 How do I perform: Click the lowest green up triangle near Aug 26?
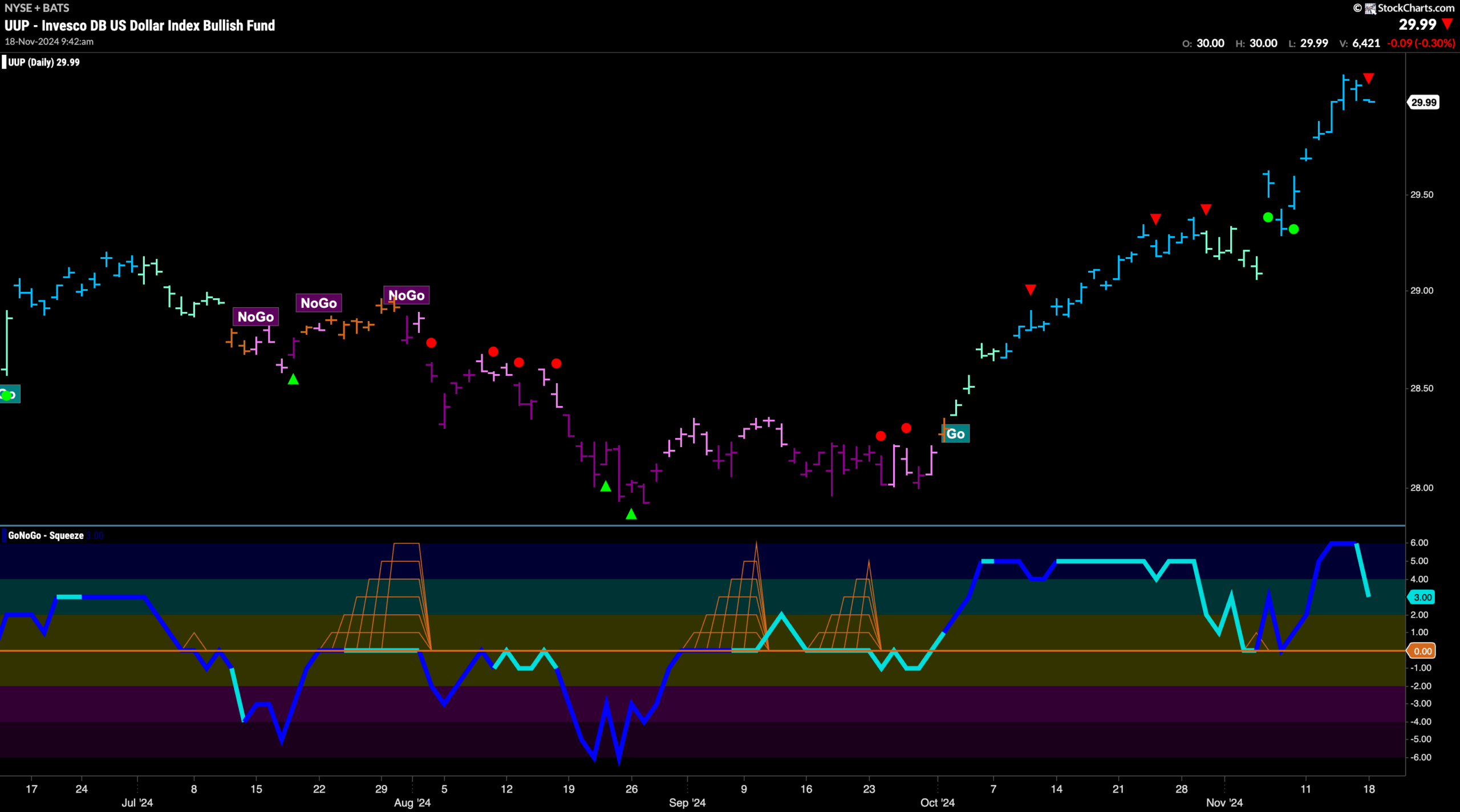pyautogui.click(x=631, y=514)
